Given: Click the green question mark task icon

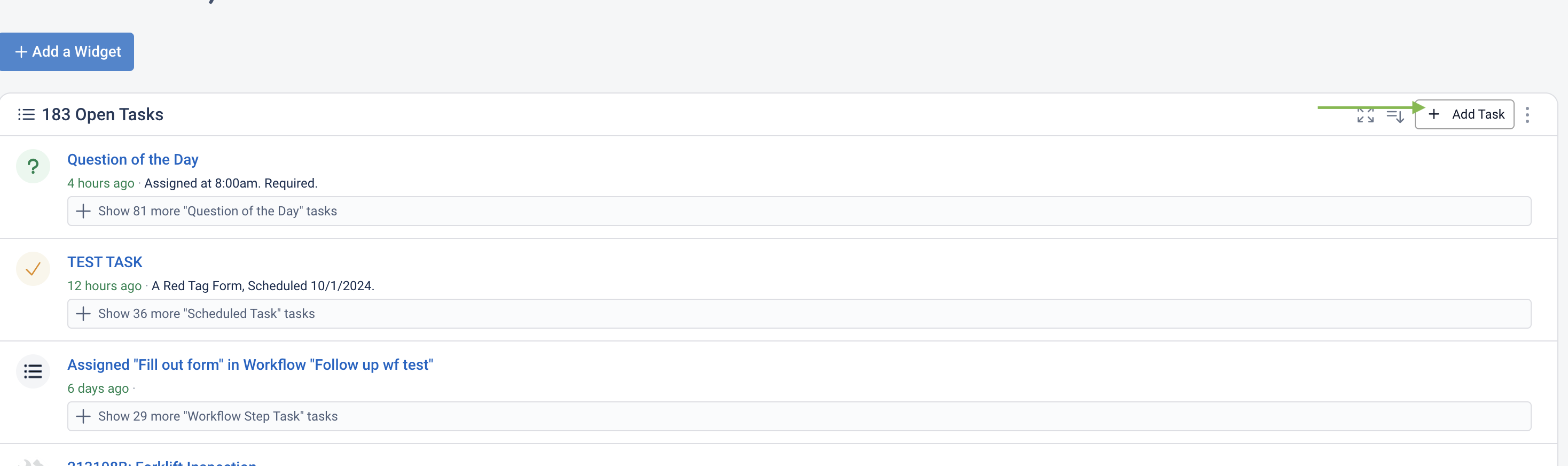Looking at the screenshot, I should pyautogui.click(x=33, y=166).
